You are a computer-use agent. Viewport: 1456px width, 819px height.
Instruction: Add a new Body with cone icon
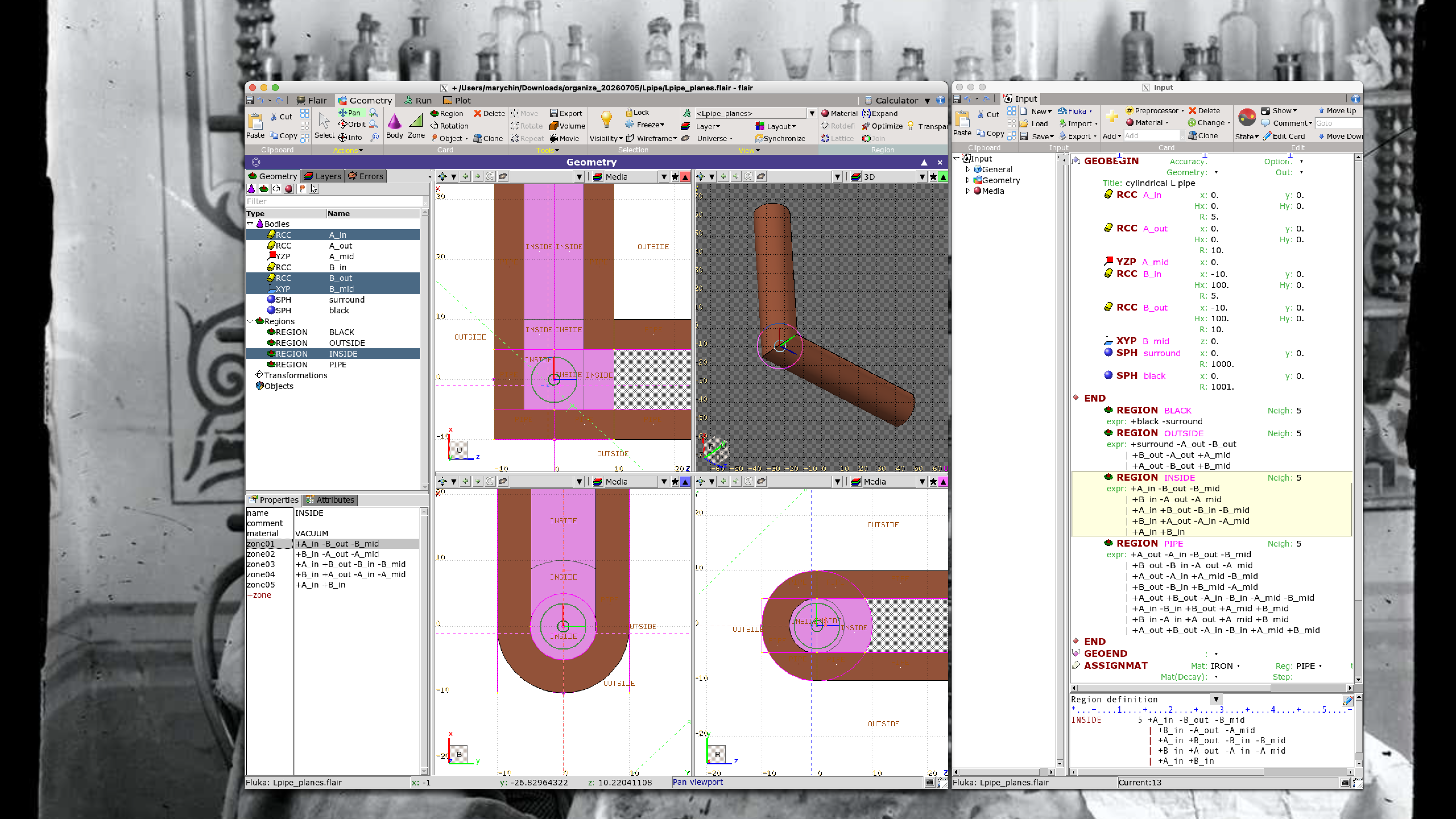click(394, 125)
